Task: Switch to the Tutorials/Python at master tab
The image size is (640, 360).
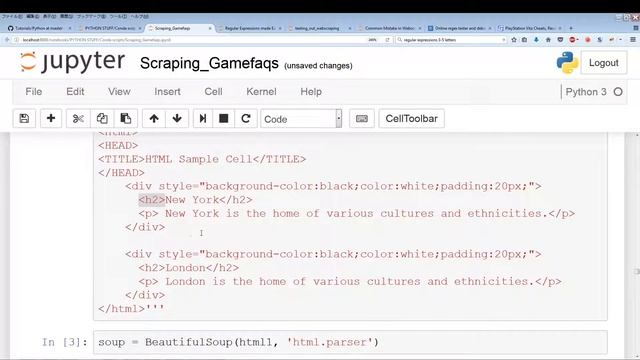Action: 39,28
